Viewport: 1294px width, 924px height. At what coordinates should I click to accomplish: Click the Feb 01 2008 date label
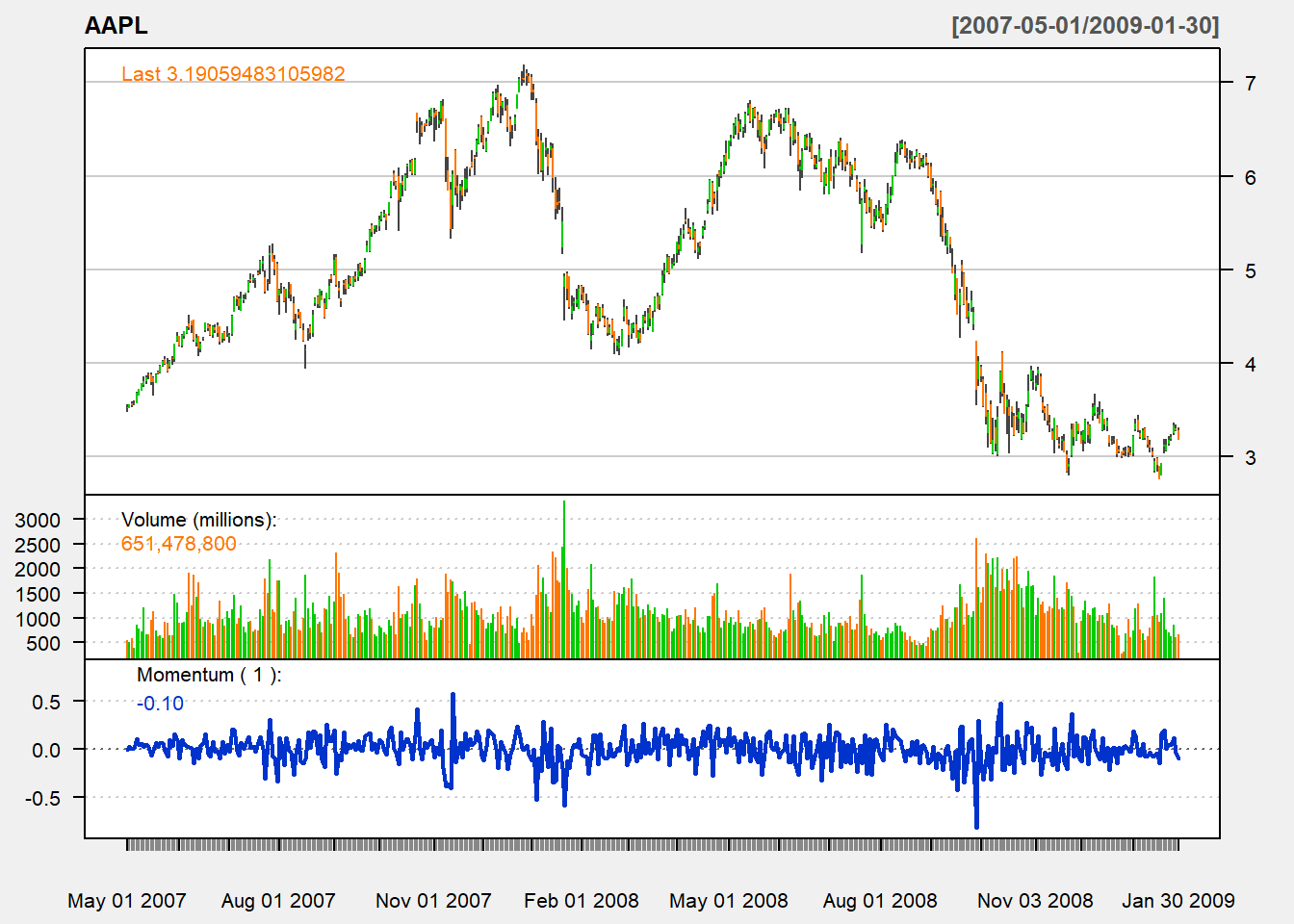(x=581, y=901)
